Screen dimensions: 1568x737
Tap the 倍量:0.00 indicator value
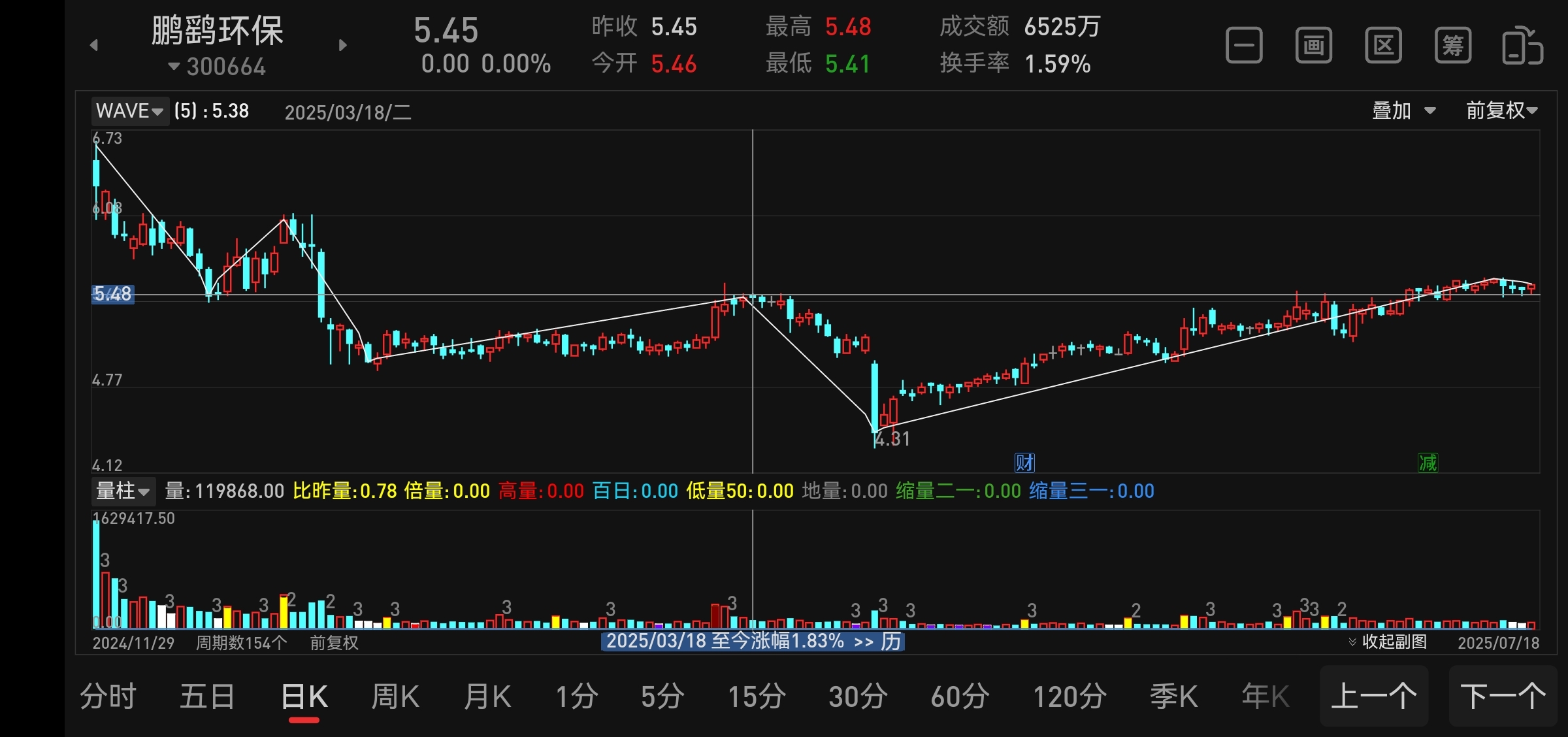pos(447,491)
